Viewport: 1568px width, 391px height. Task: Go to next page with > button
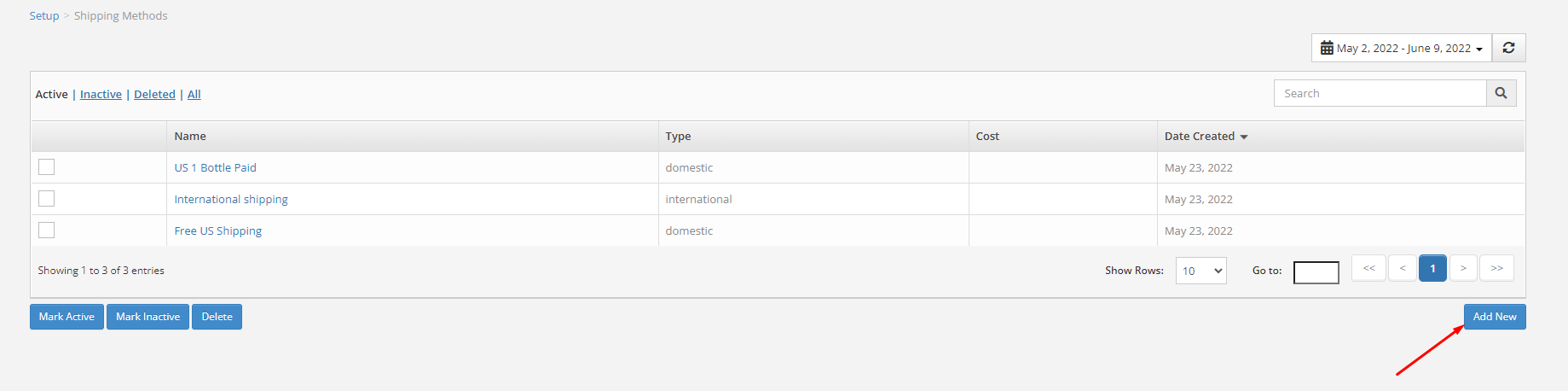[x=1463, y=268]
